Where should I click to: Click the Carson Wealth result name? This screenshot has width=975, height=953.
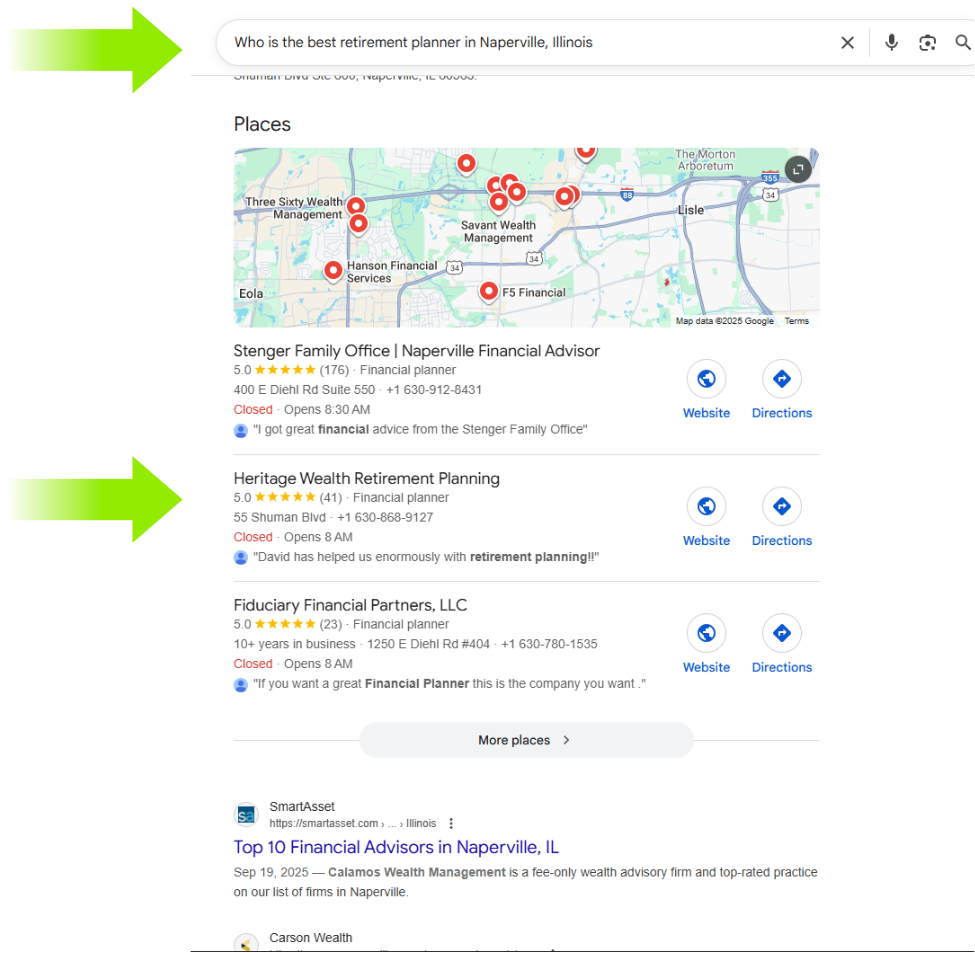(311, 937)
